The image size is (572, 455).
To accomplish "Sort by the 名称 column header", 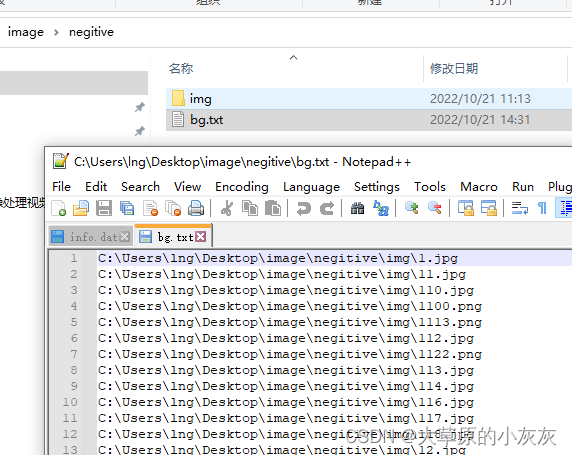I will [x=181, y=69].
